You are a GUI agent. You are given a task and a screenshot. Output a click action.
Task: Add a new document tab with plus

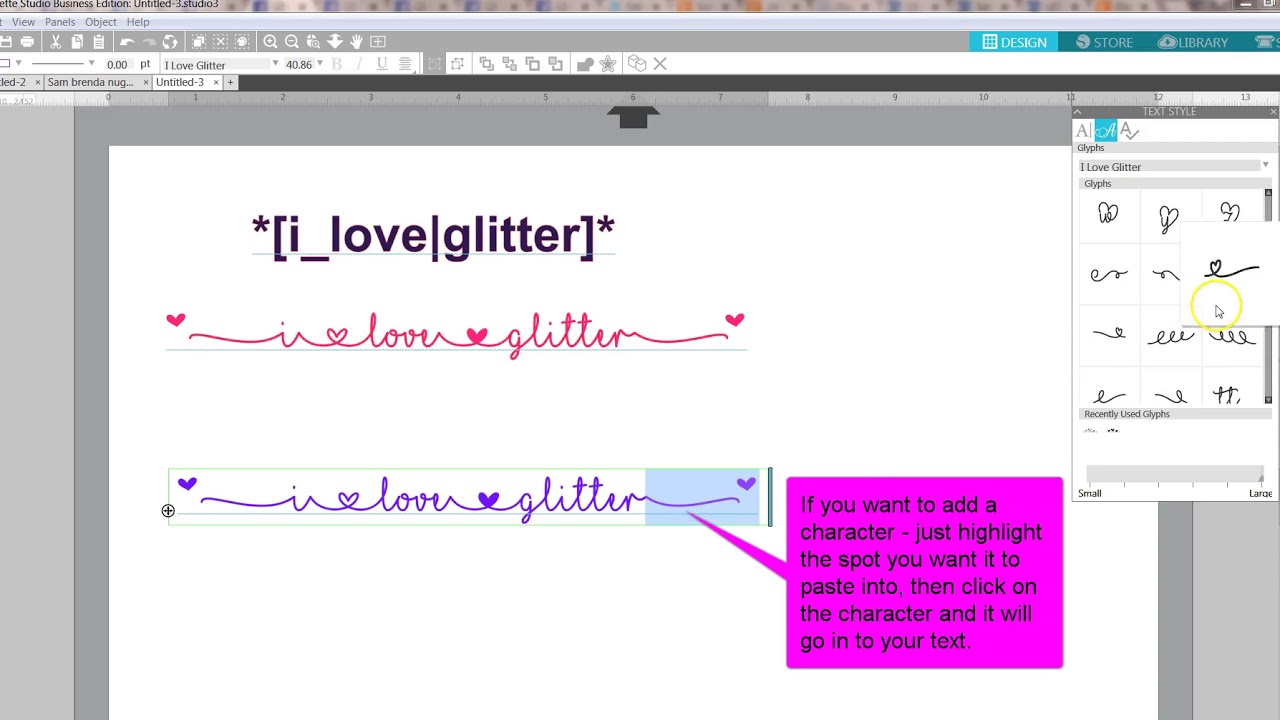click(x=230, y=82)
